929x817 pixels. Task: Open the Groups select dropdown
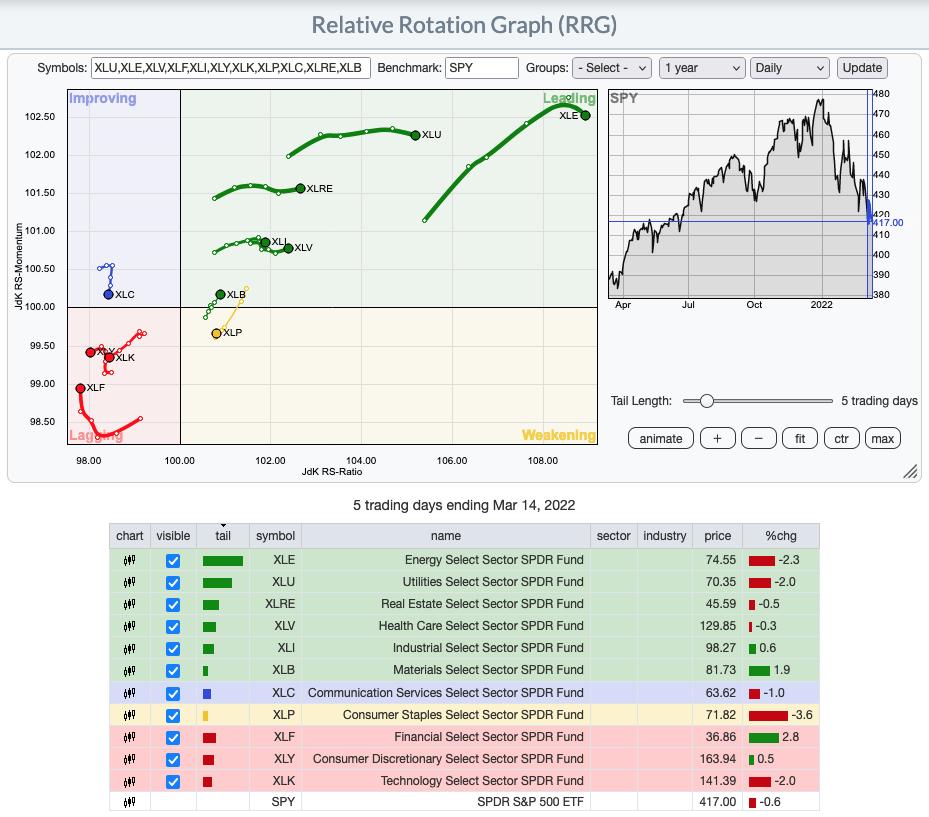(612, 68)
